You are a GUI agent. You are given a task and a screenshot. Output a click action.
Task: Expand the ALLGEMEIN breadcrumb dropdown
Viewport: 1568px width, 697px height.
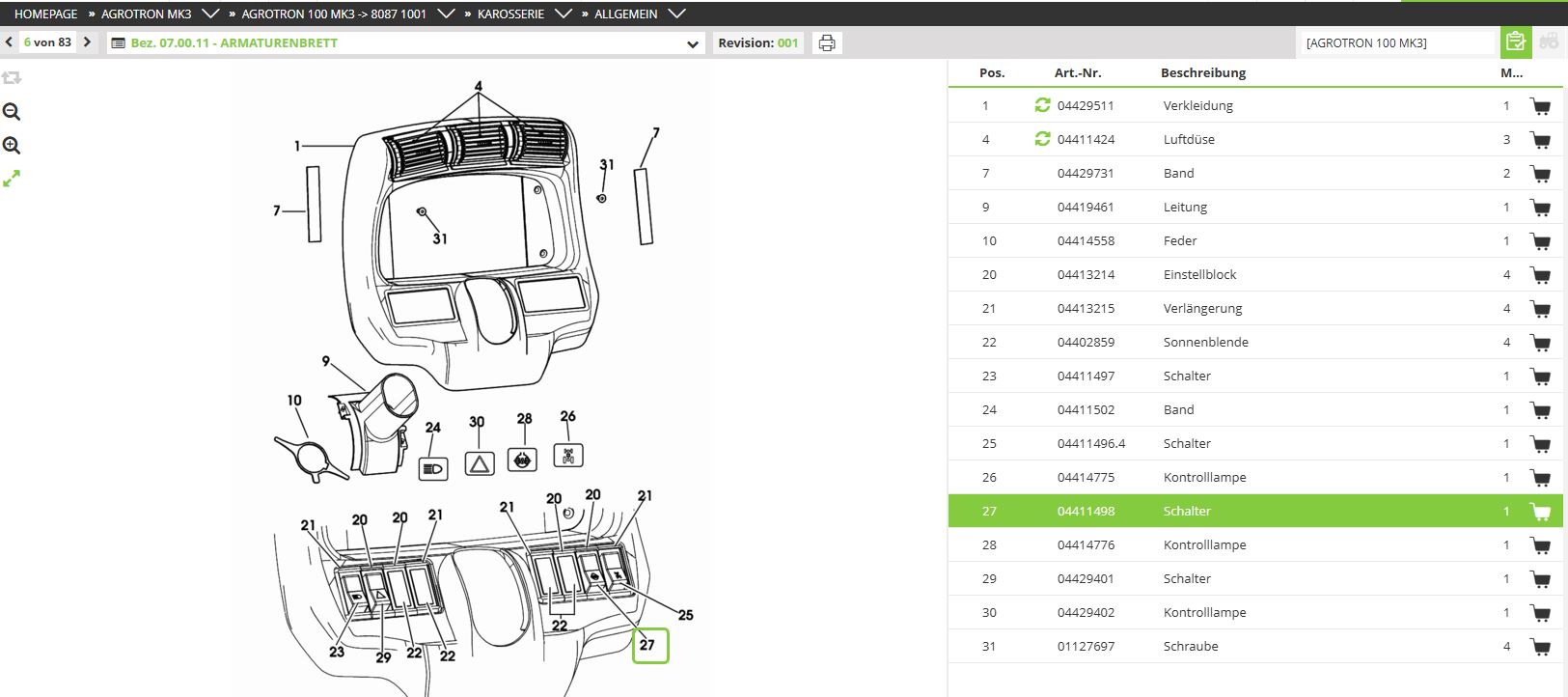676,14
